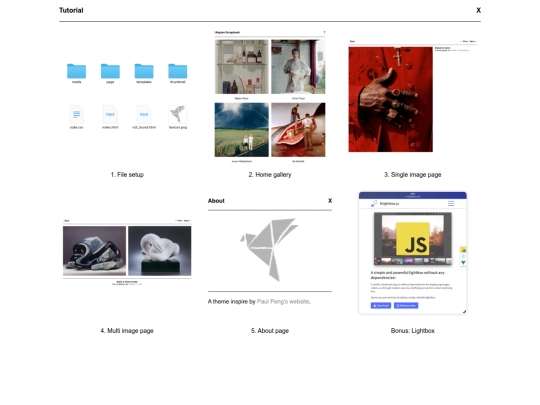Open the "Bonus: Lightbox" caption
The image size is (540, 405).
[413, 331]
